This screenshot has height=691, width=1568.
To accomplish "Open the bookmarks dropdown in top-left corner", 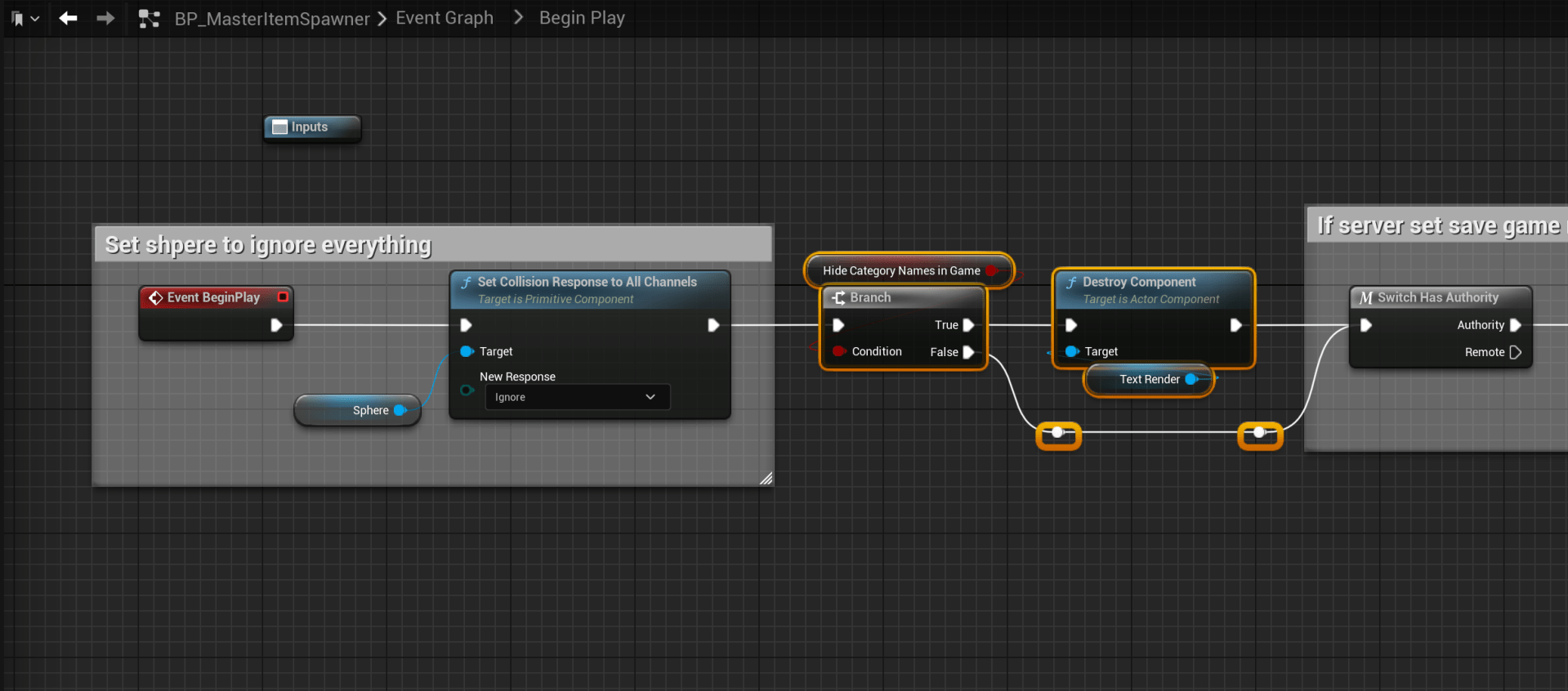I will click(x=25, y=18).
